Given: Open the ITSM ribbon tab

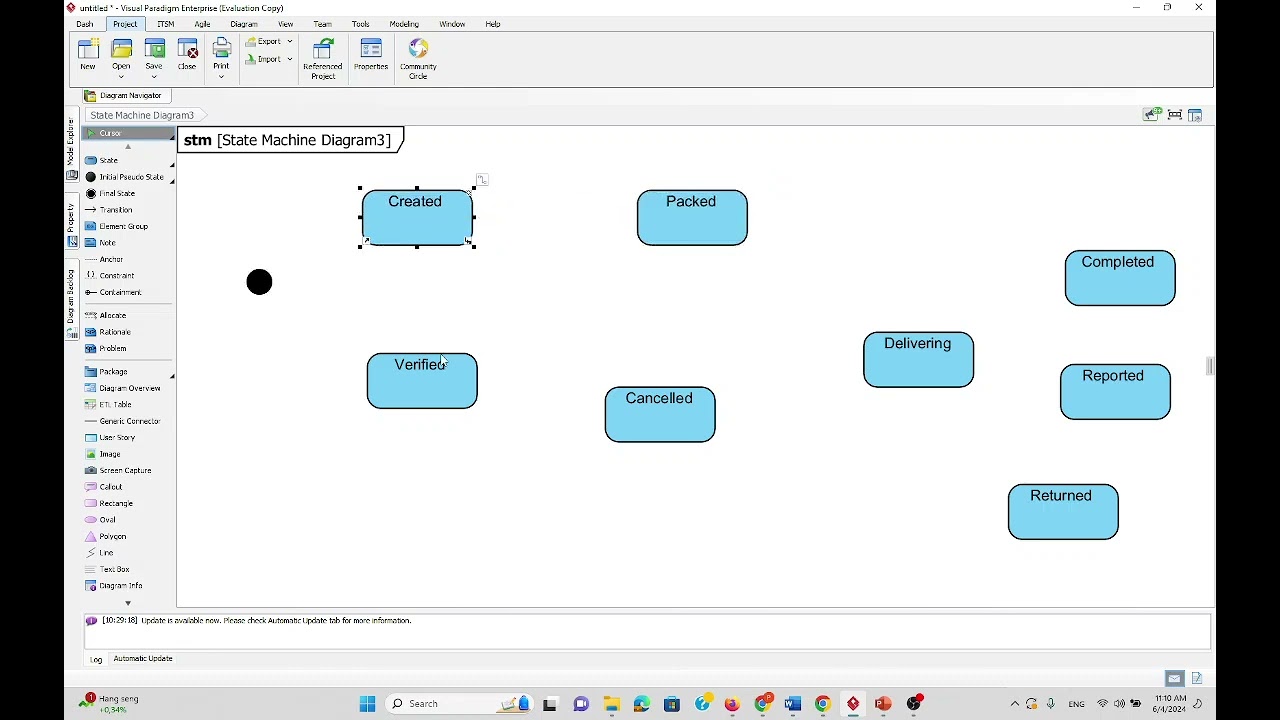Looking at the screenshot, I should click(x=165, y=24).
